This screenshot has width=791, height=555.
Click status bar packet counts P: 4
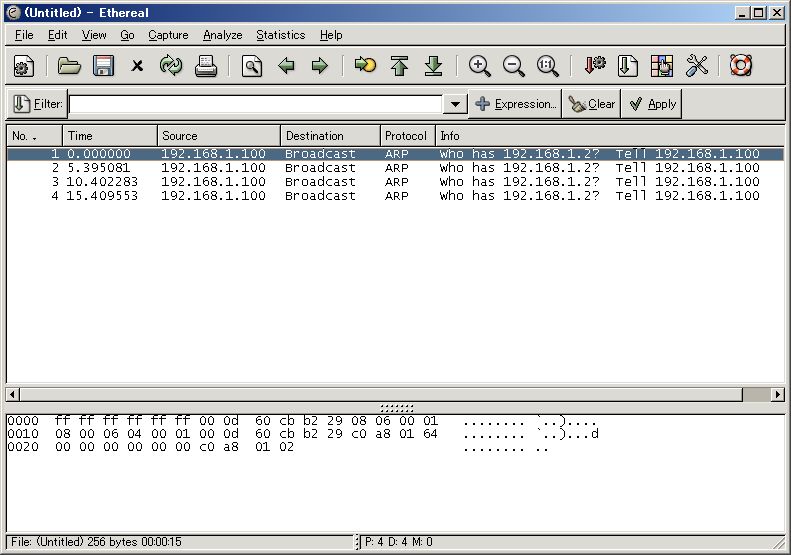click(399, 542)
